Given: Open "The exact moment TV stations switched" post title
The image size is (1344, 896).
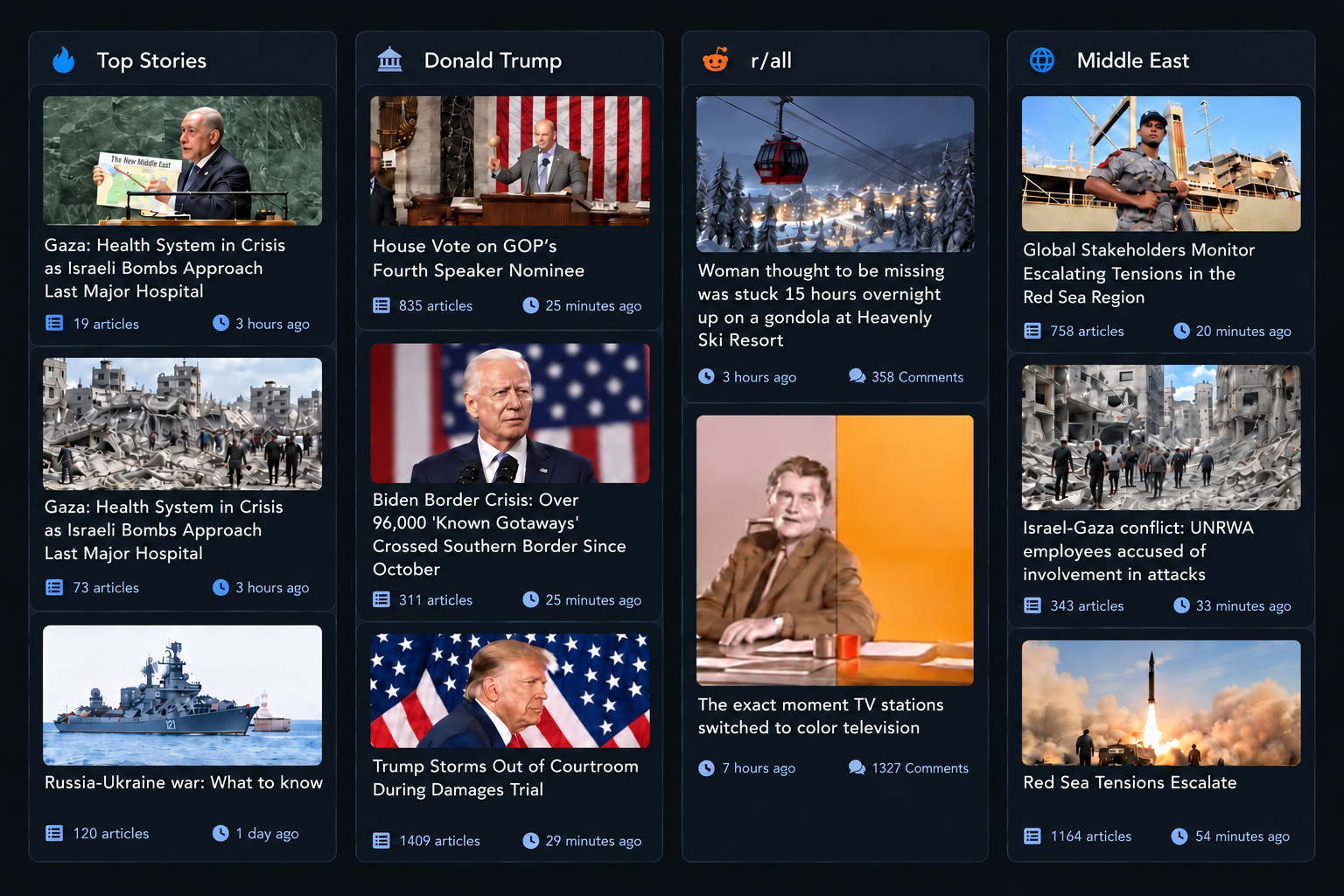Looking at the screenshot, I should click(x=821, y=716).
